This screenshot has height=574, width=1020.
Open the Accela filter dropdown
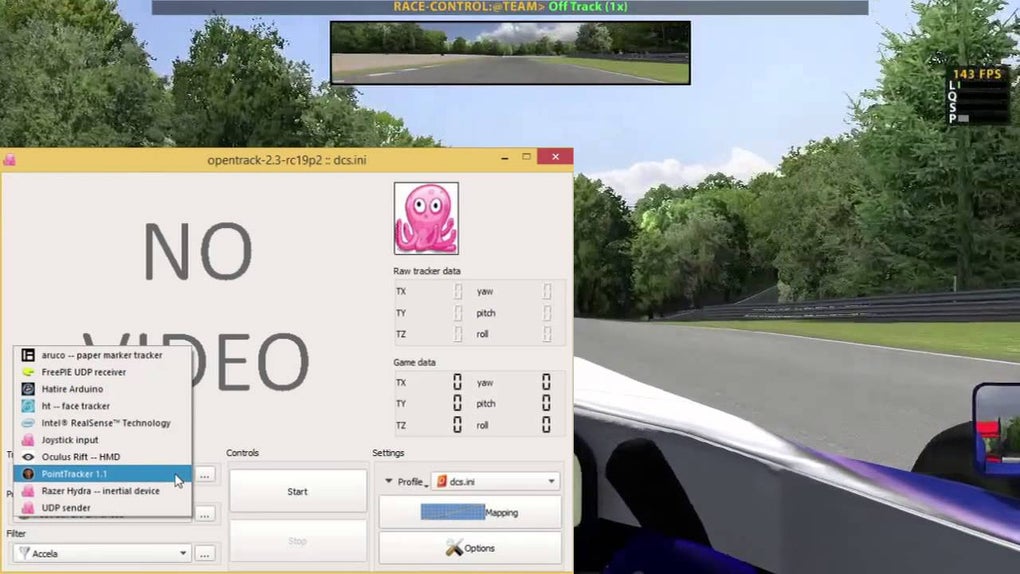pyautogui.click(x=102, y=554)
